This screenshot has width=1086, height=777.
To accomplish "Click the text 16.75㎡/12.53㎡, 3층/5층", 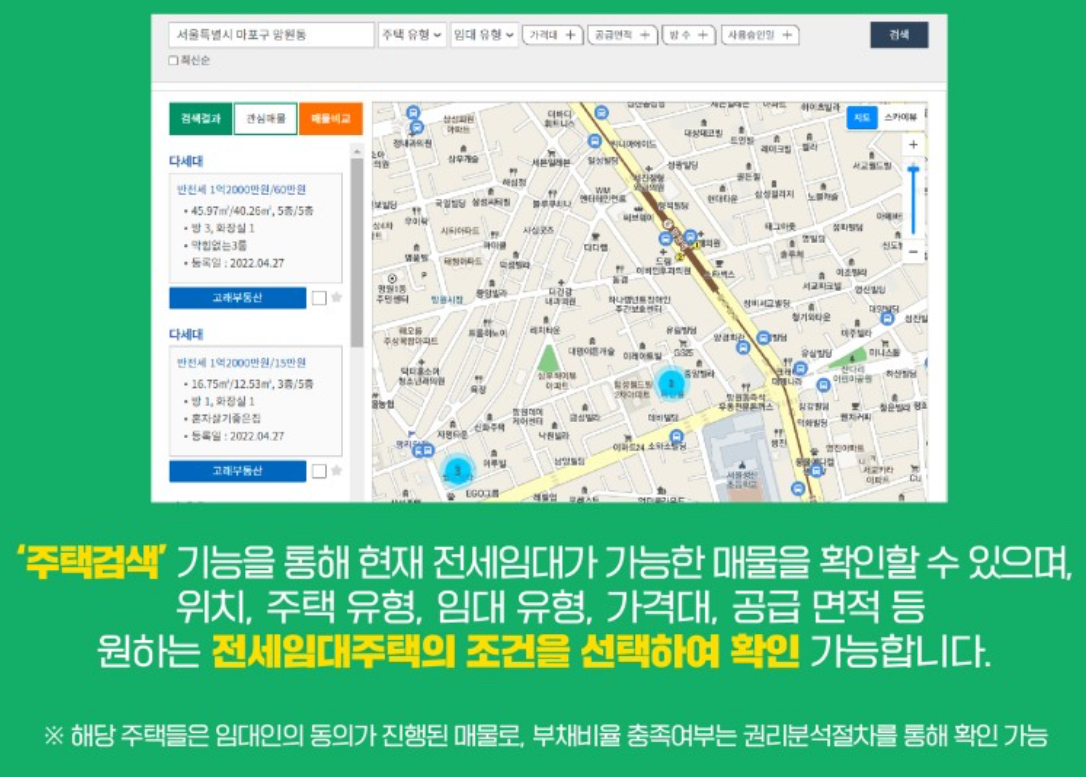I will [252, 384].
